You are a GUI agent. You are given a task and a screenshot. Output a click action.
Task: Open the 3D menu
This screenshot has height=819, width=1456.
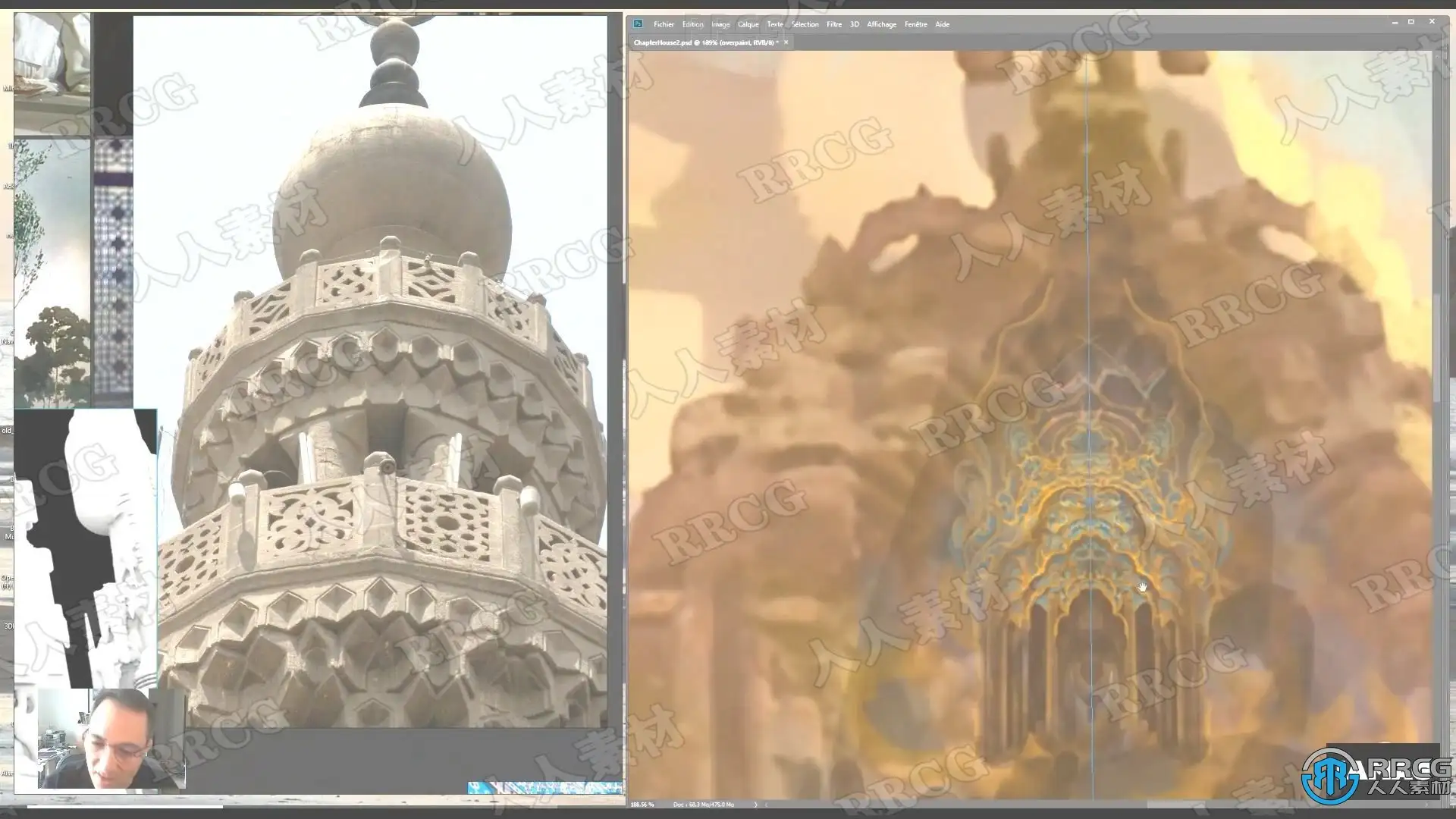(x=854, y=24)
